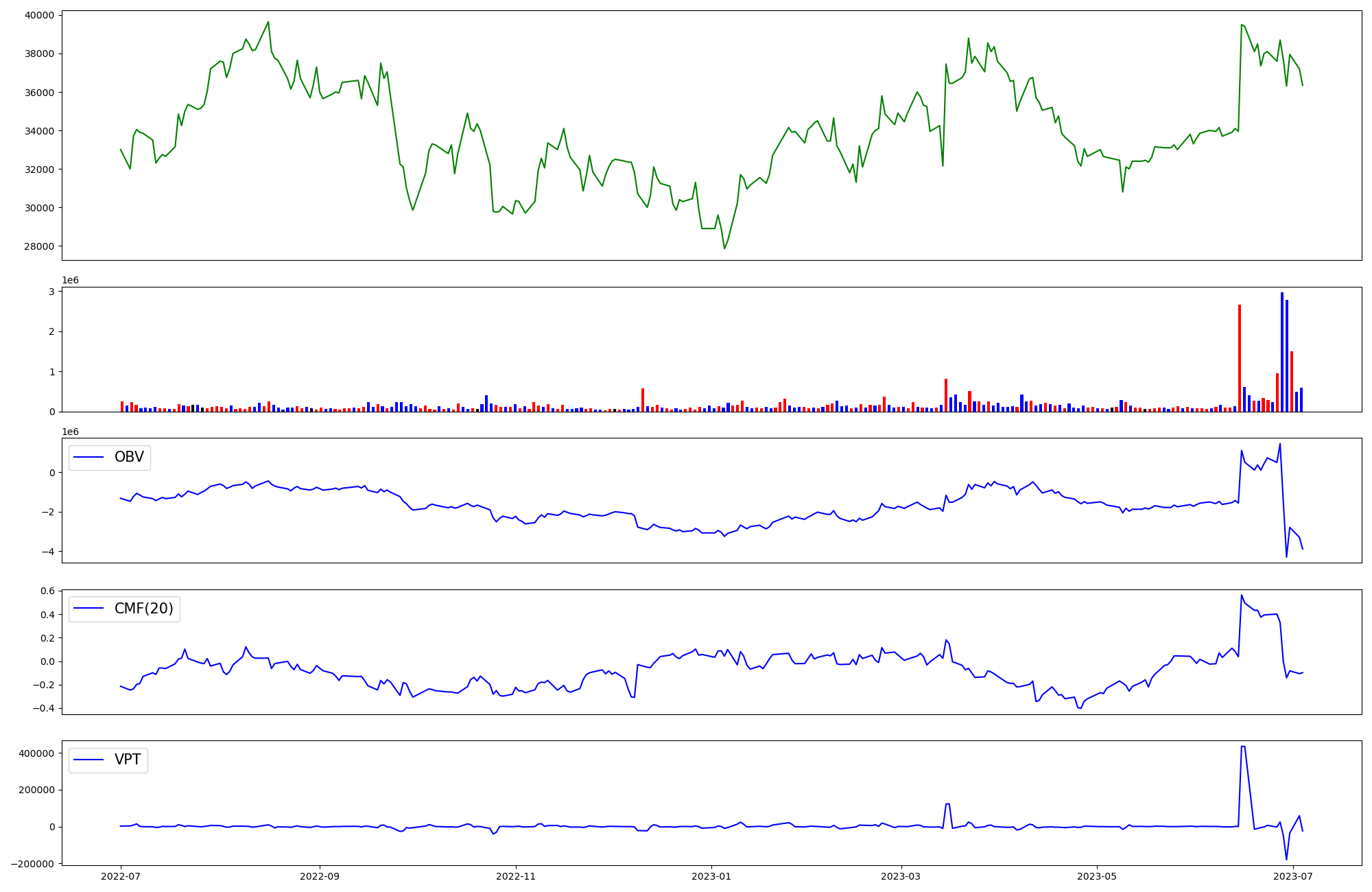Click the 2022-07 date tick label
The width and height of the screenshot is (1372, 892).
[121, 876]
